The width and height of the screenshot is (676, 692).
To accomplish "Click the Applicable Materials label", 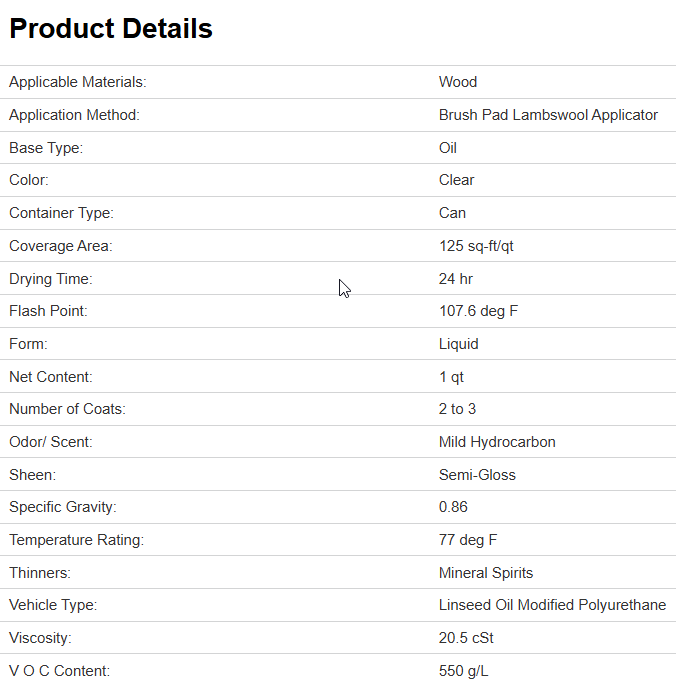I will (x=78, y=82).
